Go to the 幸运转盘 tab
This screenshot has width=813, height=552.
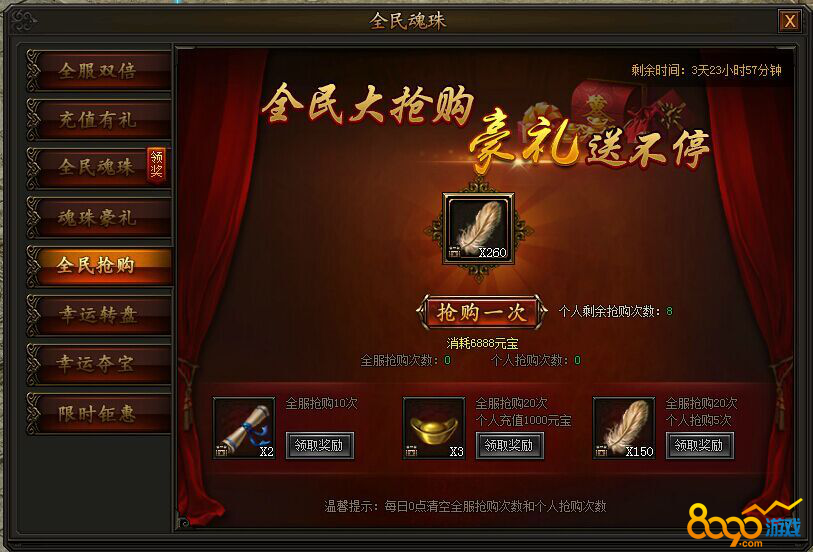click(99, 315)
